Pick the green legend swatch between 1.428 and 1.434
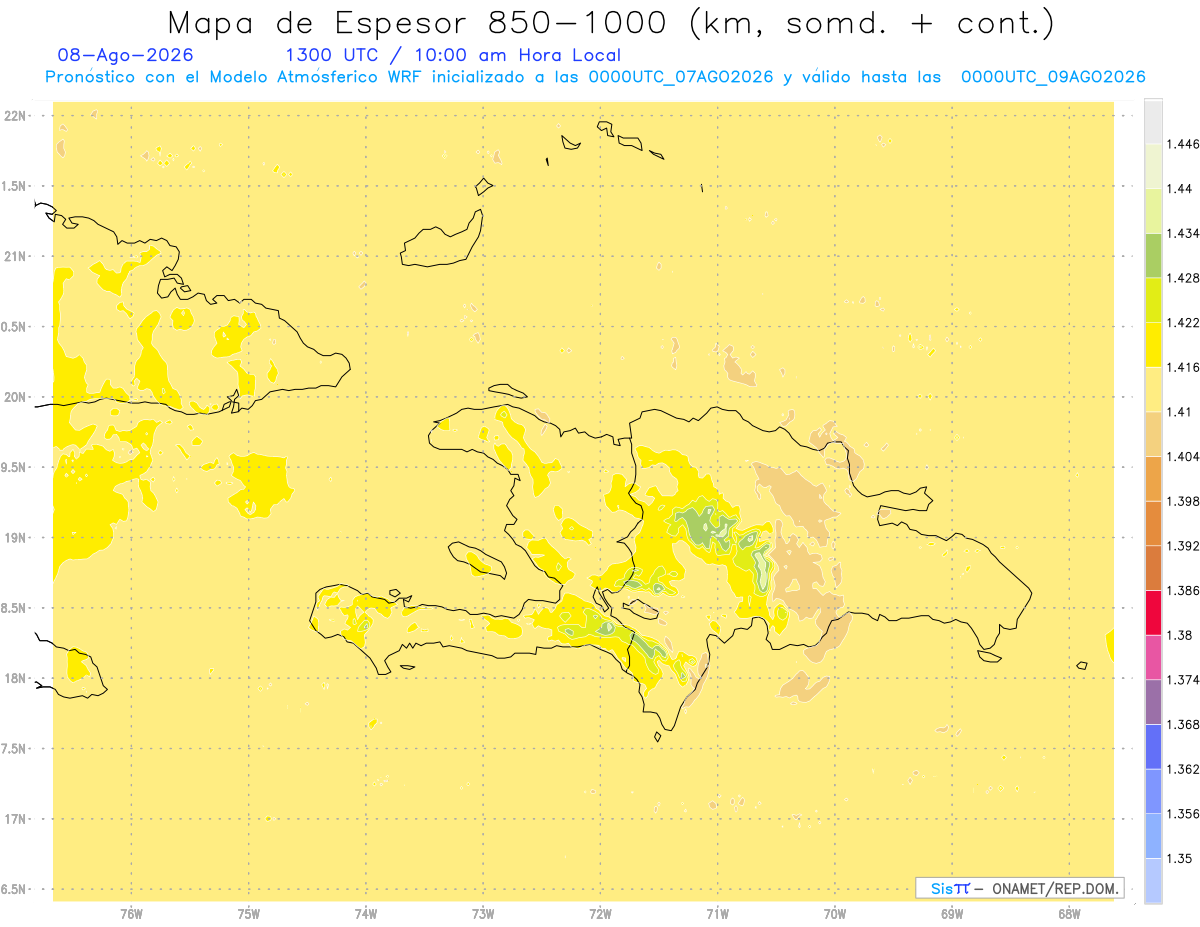The height and width of the screenshot is (927, 1200). coord(1153,255)
